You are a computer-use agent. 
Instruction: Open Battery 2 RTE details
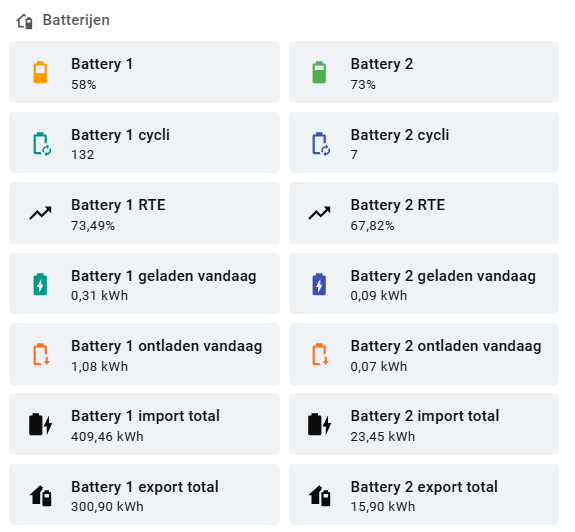(424, 213)
